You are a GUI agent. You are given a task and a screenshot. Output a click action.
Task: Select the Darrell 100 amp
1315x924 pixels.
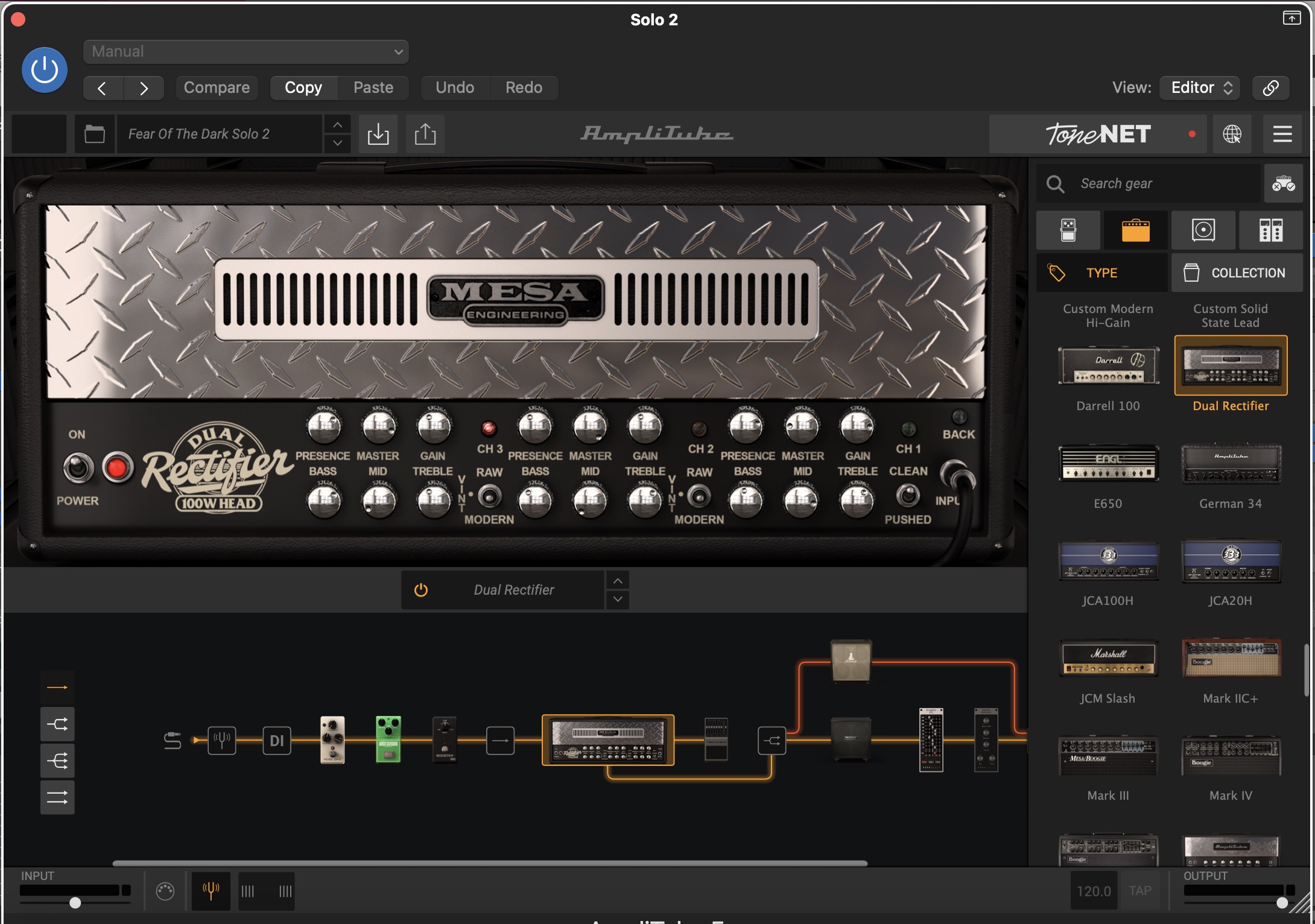pyautogui.click(x=1108, y=375)
